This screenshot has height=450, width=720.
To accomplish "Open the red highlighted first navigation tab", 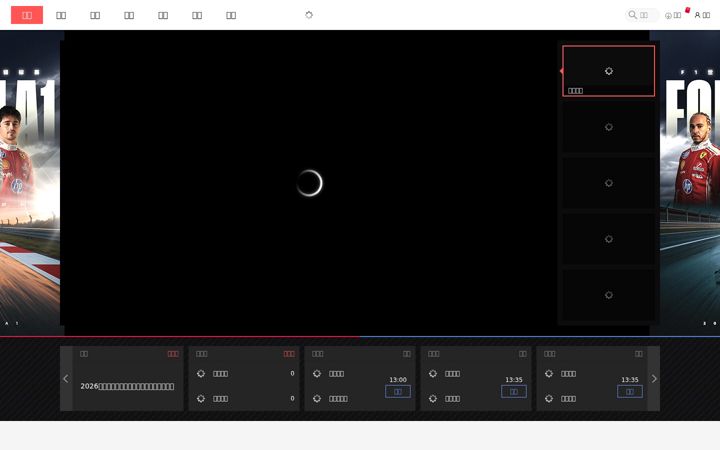I will click(x=27, y=15).
